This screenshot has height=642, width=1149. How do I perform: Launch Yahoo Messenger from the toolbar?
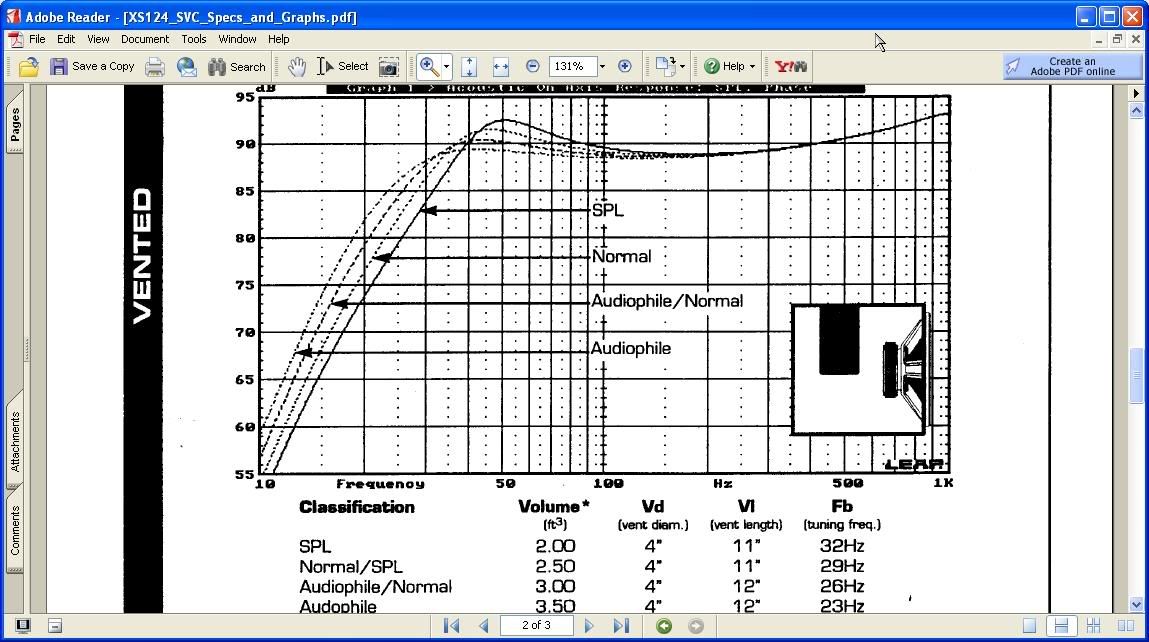click(x=789, y=66)
